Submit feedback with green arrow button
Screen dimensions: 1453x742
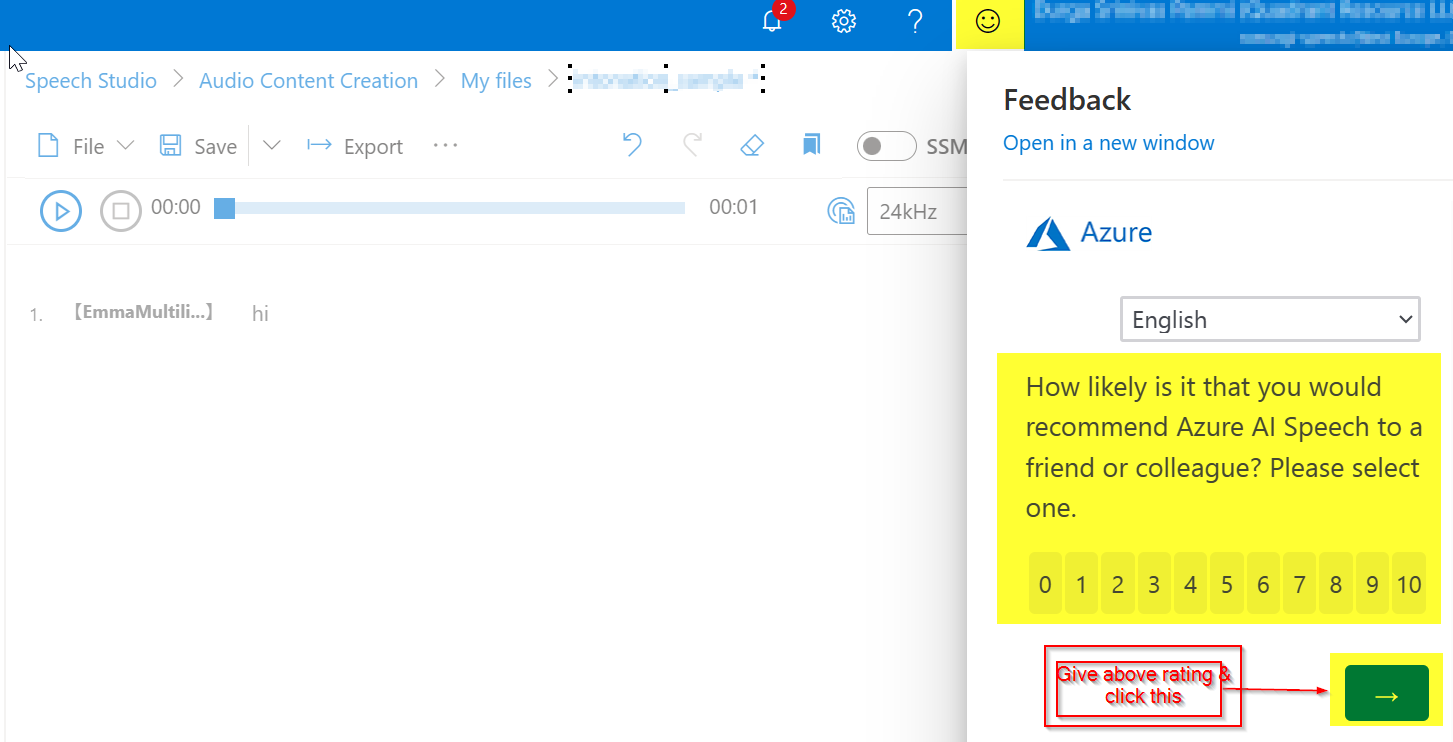click(x=1387, y=692)
